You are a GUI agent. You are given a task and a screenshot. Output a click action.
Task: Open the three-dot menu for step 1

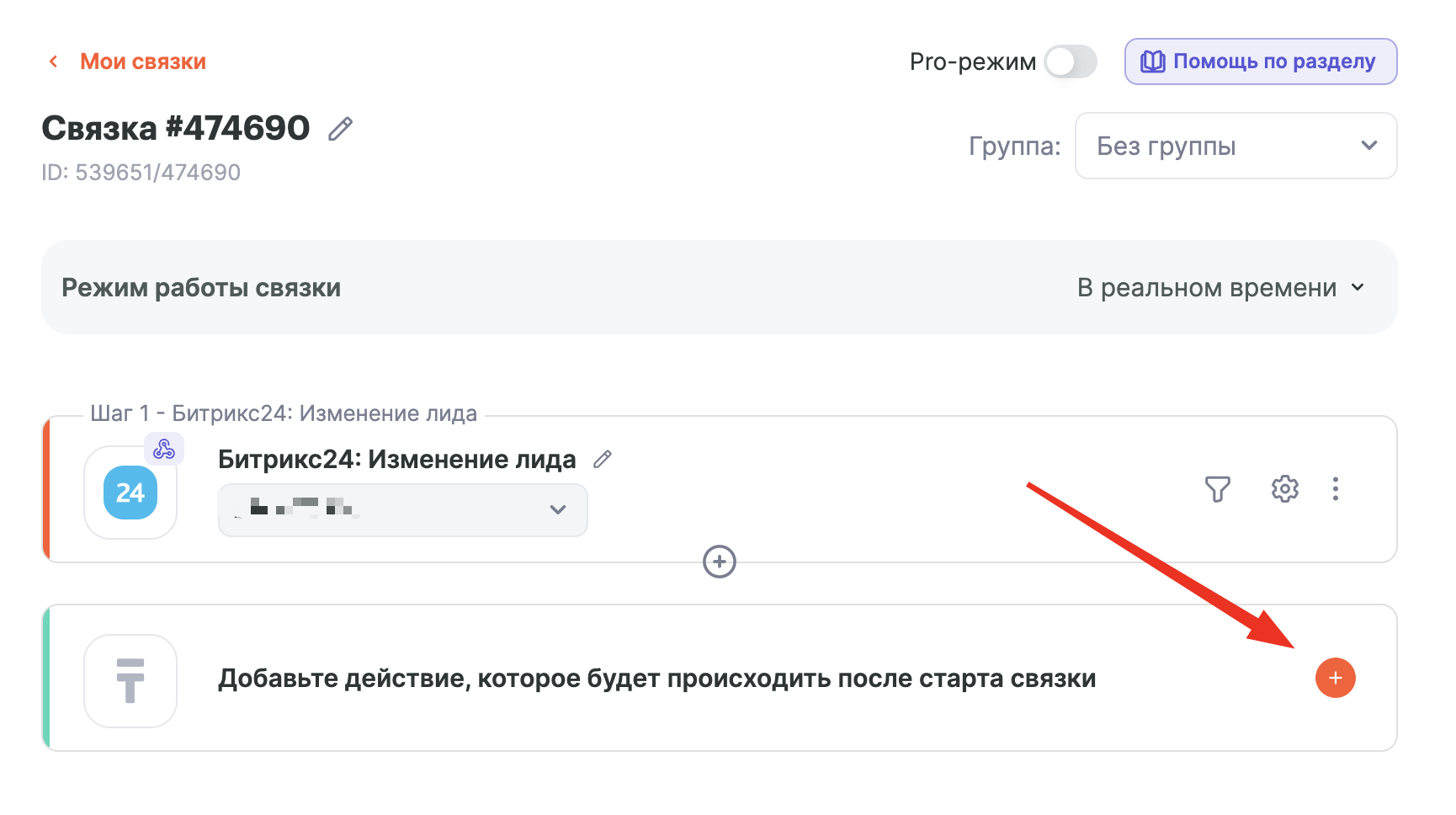point(1335,488)
